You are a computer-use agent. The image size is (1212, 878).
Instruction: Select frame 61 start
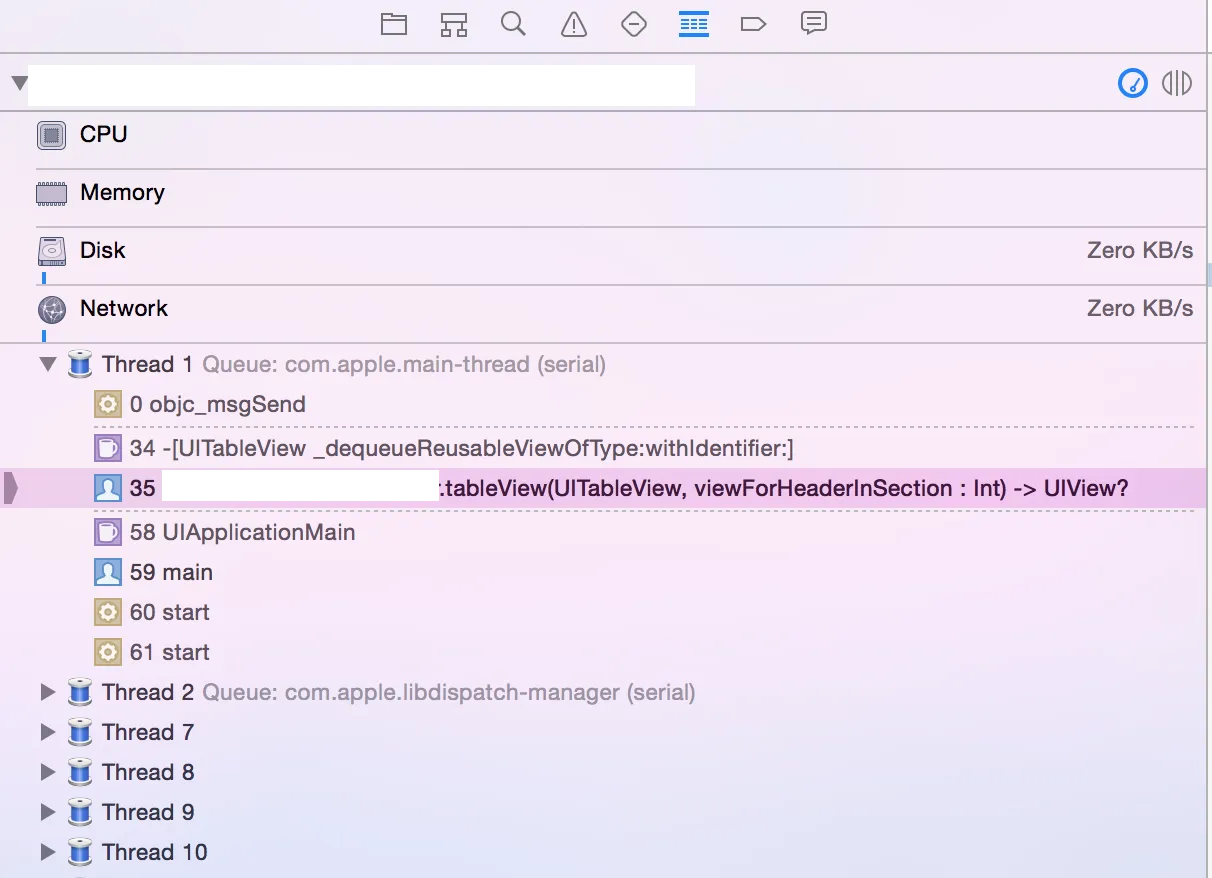pyautogui.click(x=603, y=652)
